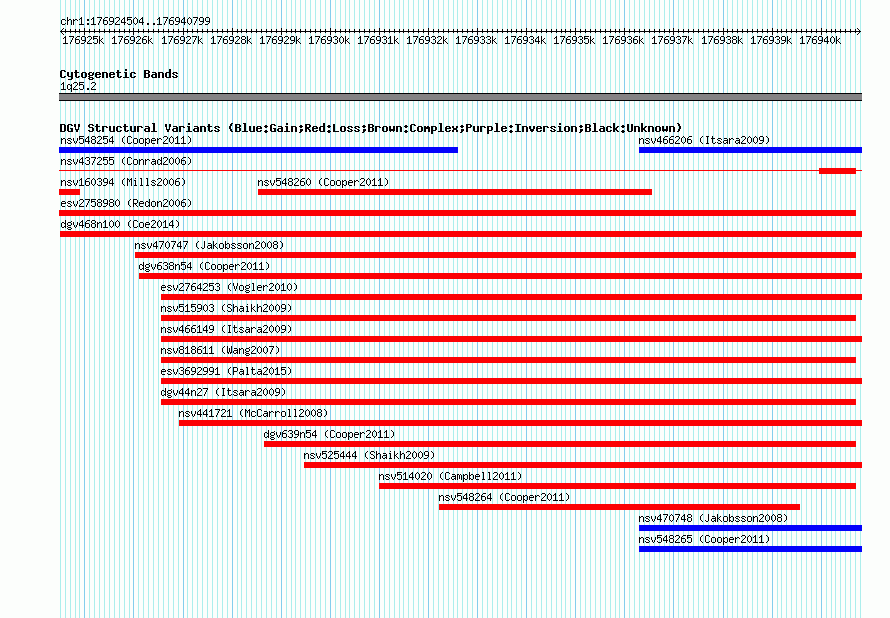This screenshot has height=618, width=890.
Task: Open nsv466149 (Itsara2009) variant label
Action: tap(226, 329)
